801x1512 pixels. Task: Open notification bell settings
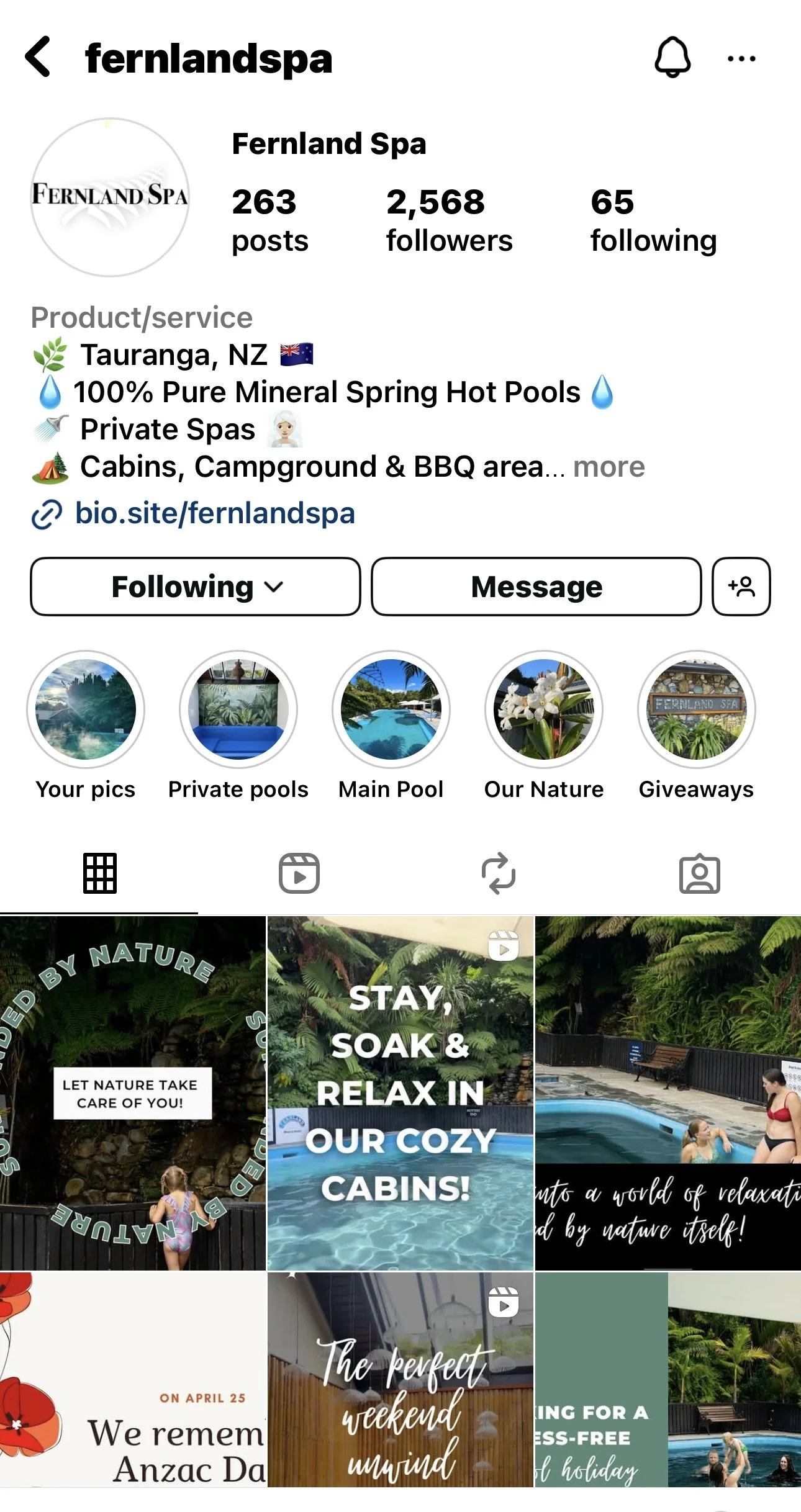(672, 58)
